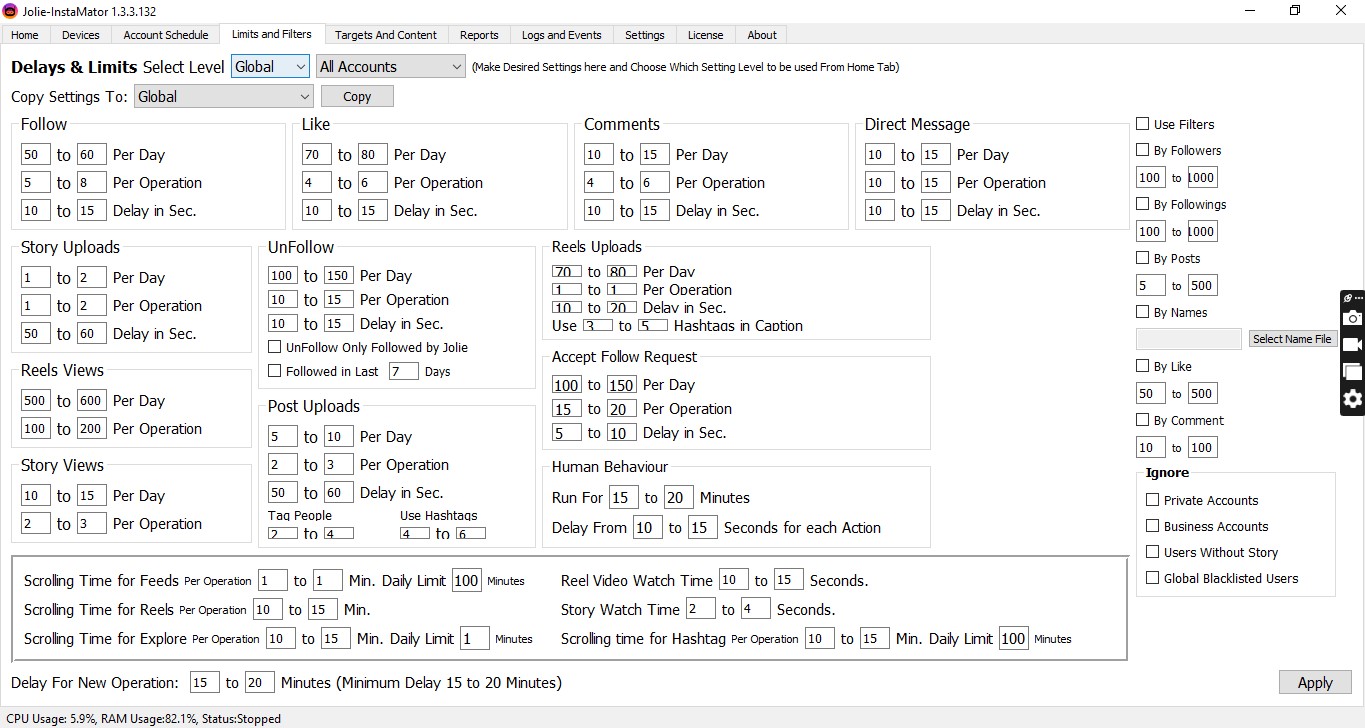
Task: Open the Select Level Global dropdown
Action: pyautogui.click(x=270, y=67)
